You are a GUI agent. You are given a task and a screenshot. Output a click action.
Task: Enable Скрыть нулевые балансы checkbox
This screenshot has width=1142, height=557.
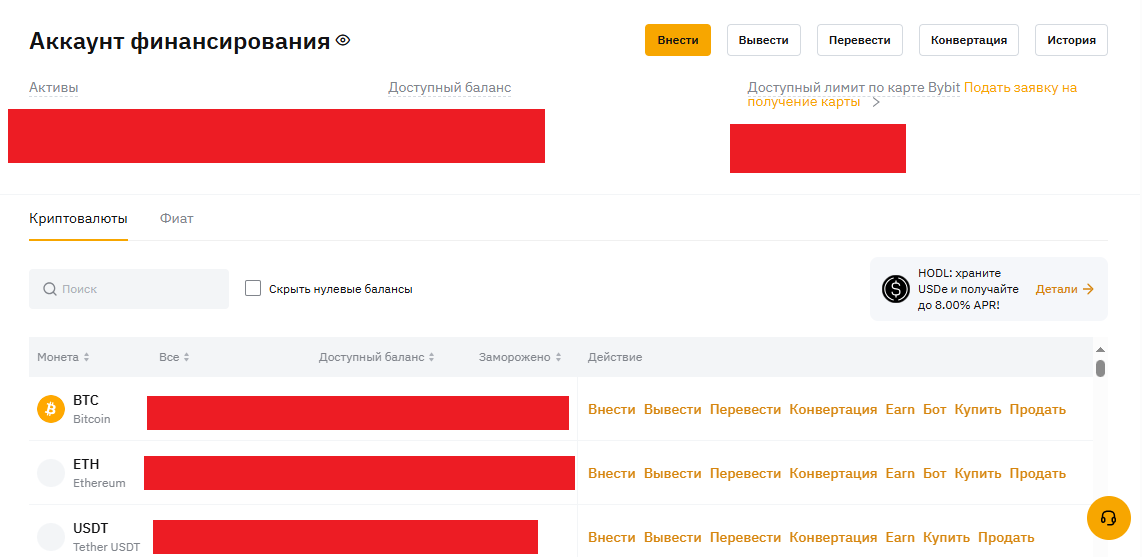tap(253, 288)
